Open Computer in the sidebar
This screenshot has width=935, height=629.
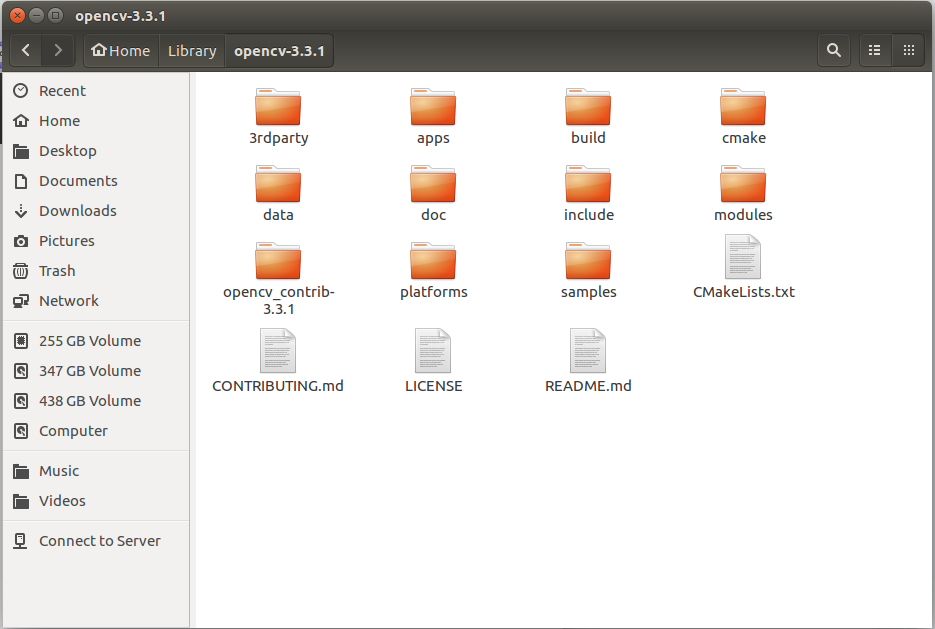97,430
